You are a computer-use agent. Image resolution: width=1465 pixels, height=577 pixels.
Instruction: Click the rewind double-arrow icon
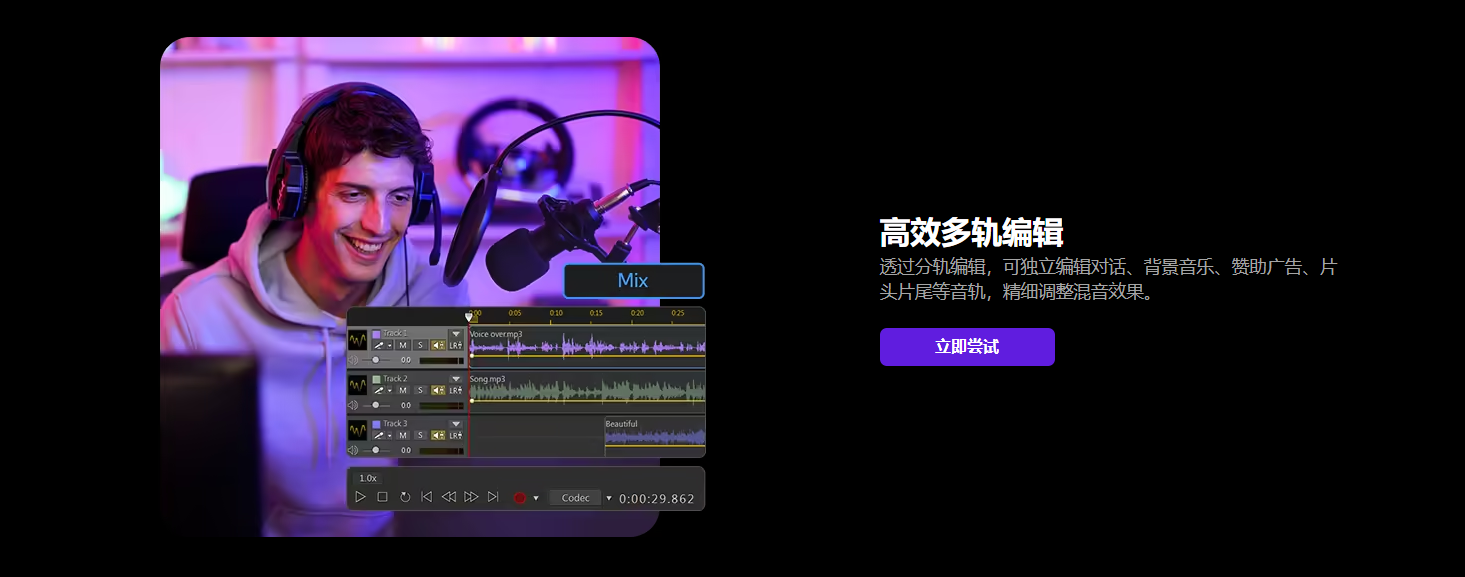449,497
